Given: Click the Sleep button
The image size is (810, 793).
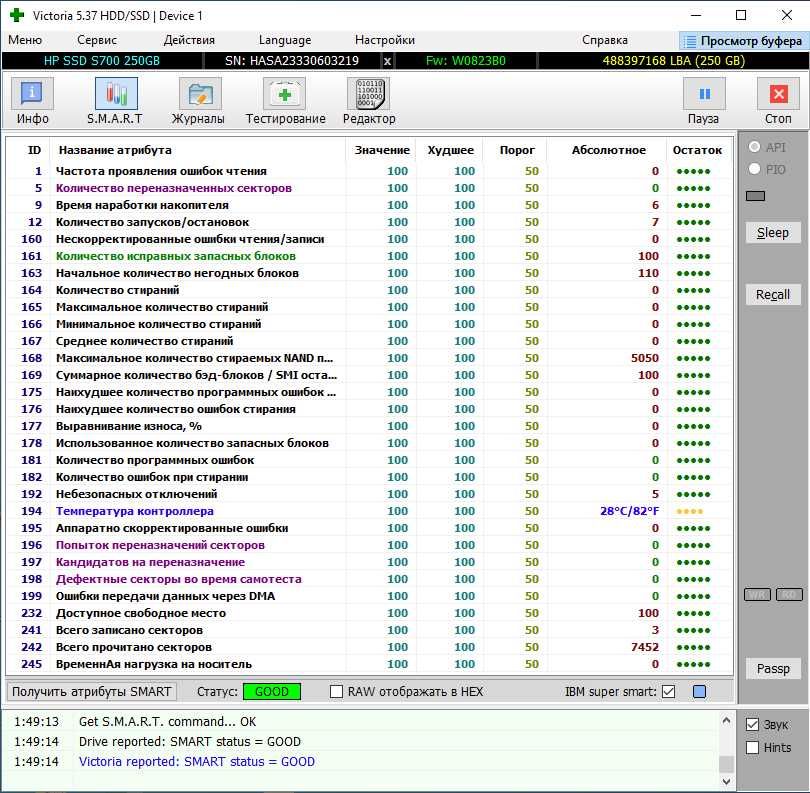Looking at the screenshot, I should point(773,233).
